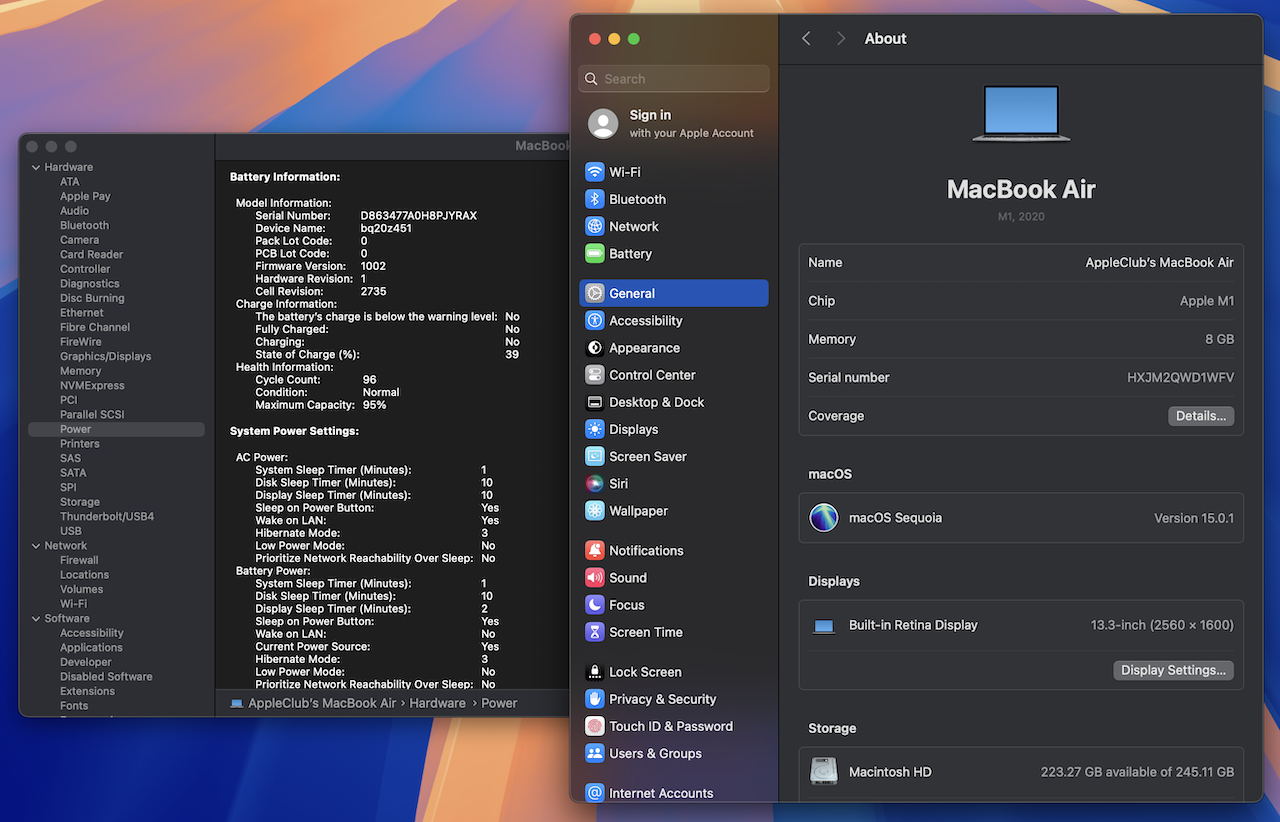Click the Sound speaker icon

595,577
